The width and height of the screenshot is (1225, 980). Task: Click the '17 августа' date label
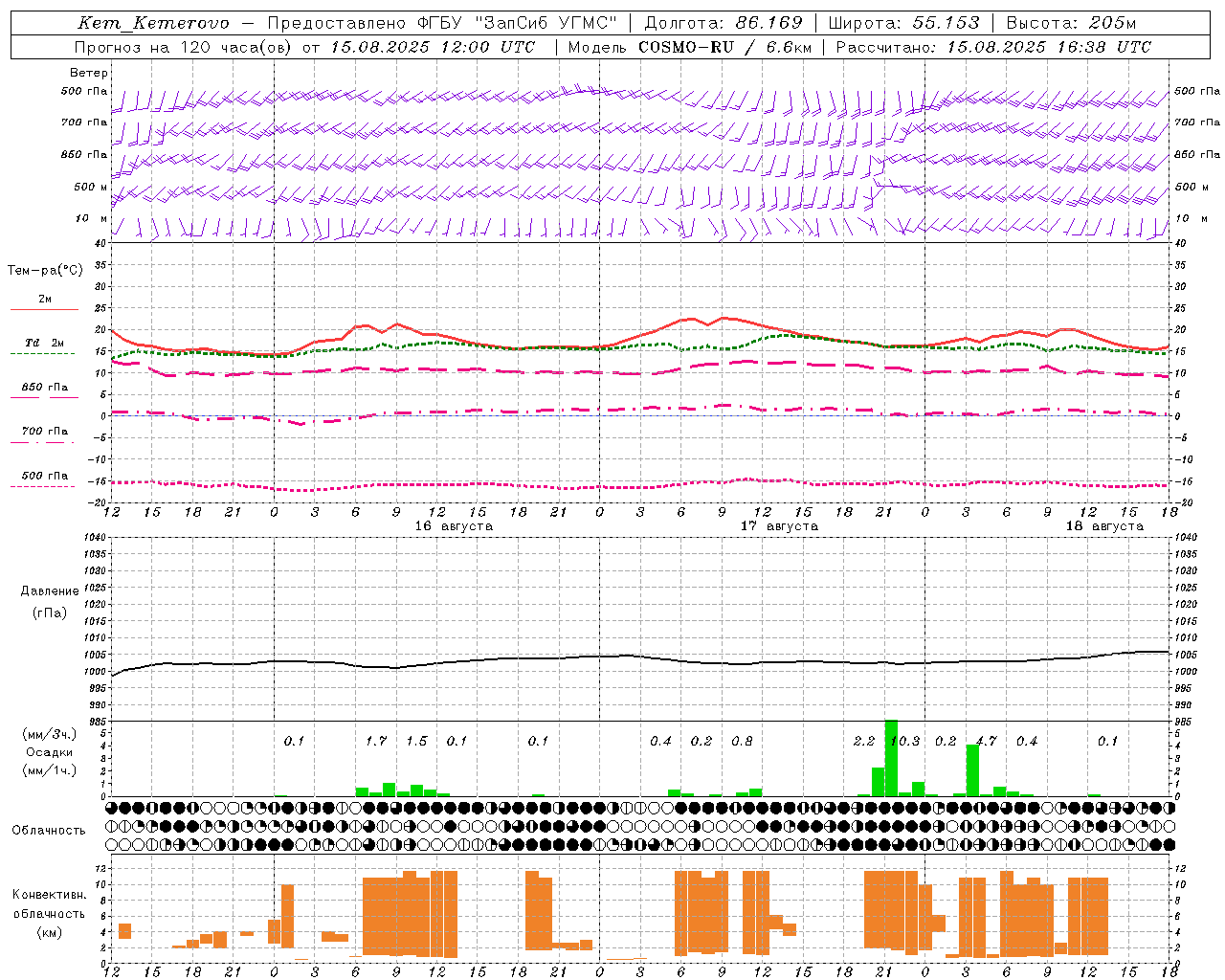pos(779,526)
